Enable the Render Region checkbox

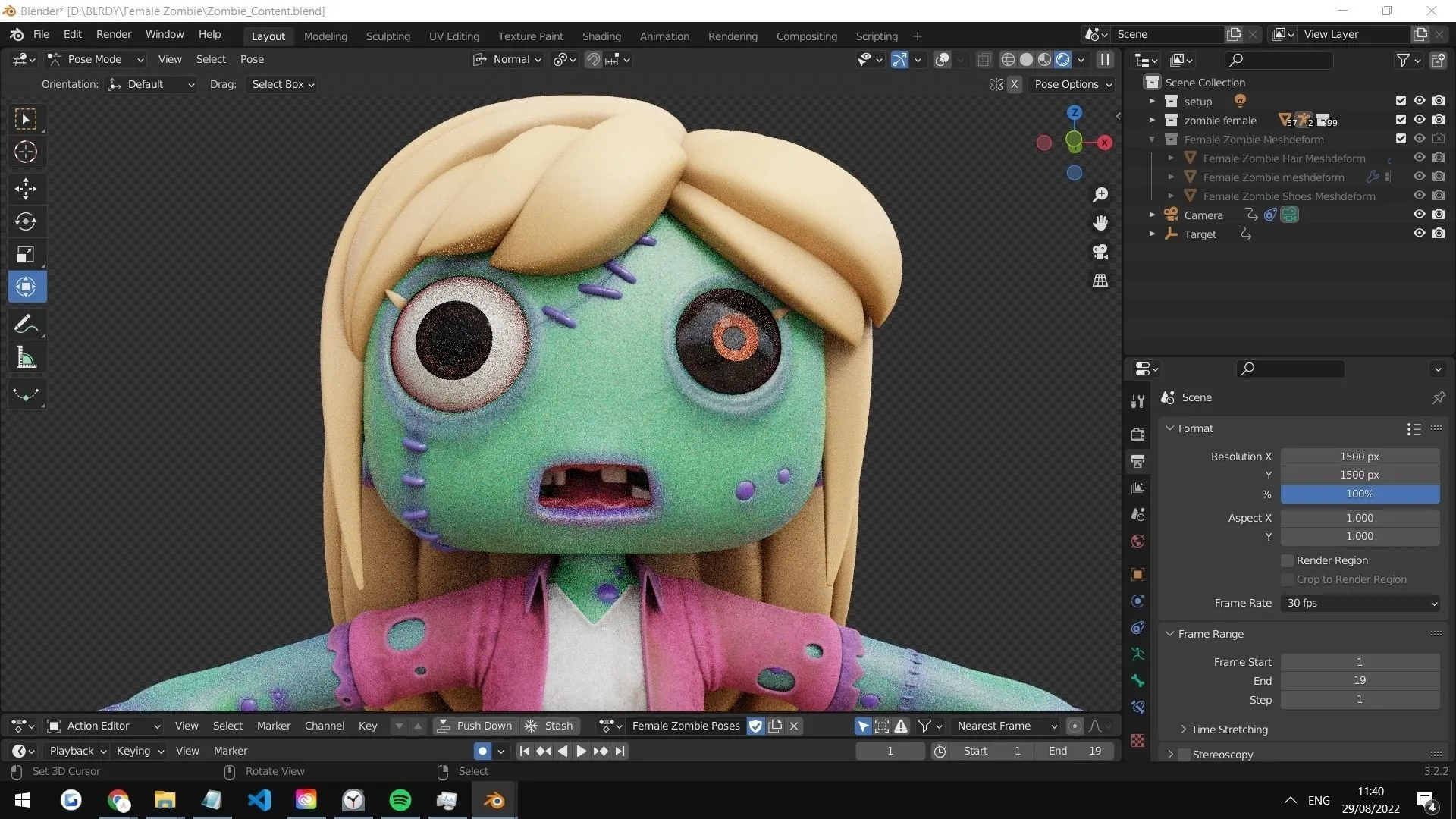[x=1287, y=560]
